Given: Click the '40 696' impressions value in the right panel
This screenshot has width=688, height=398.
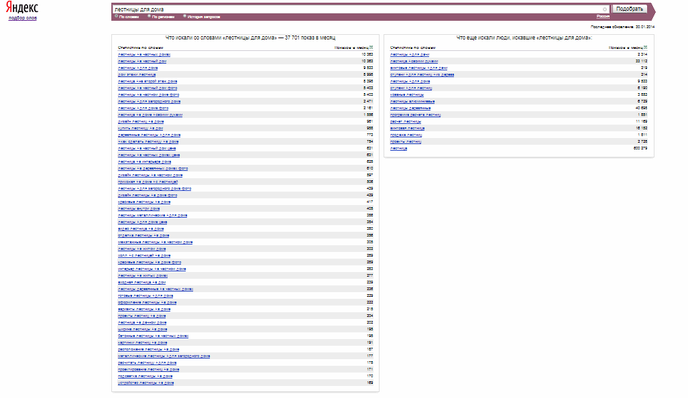Looking at the screenshot, I should 641,108.
